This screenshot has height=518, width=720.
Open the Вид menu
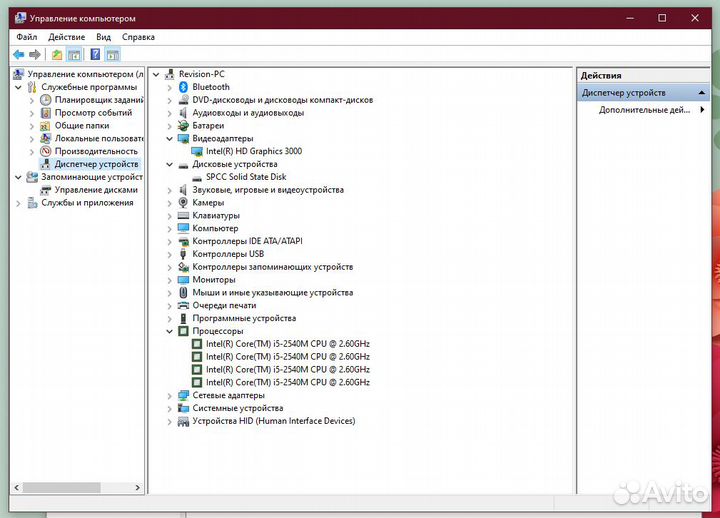[103, 37]
